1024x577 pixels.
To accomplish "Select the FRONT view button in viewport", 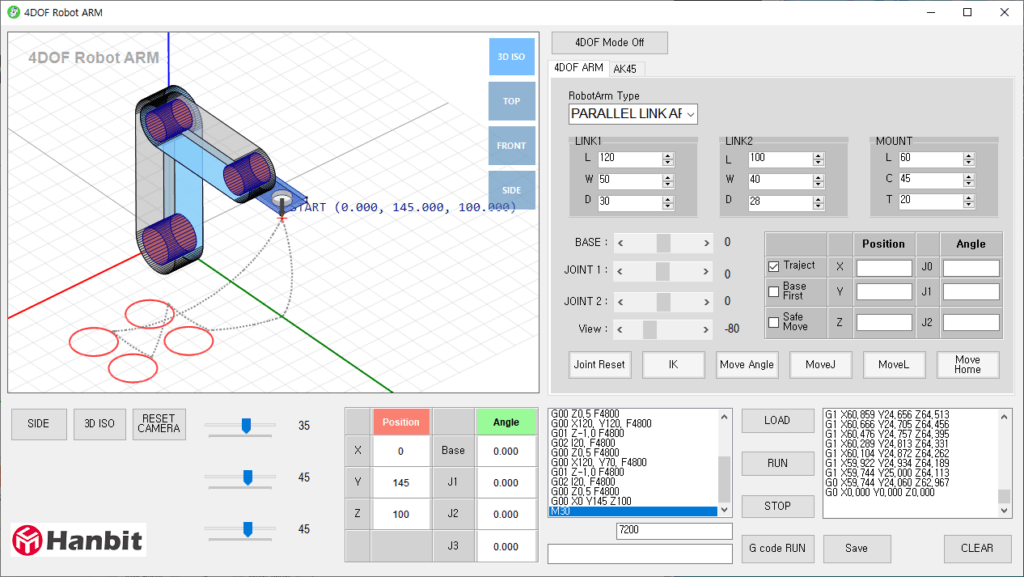I will (511, 146).
